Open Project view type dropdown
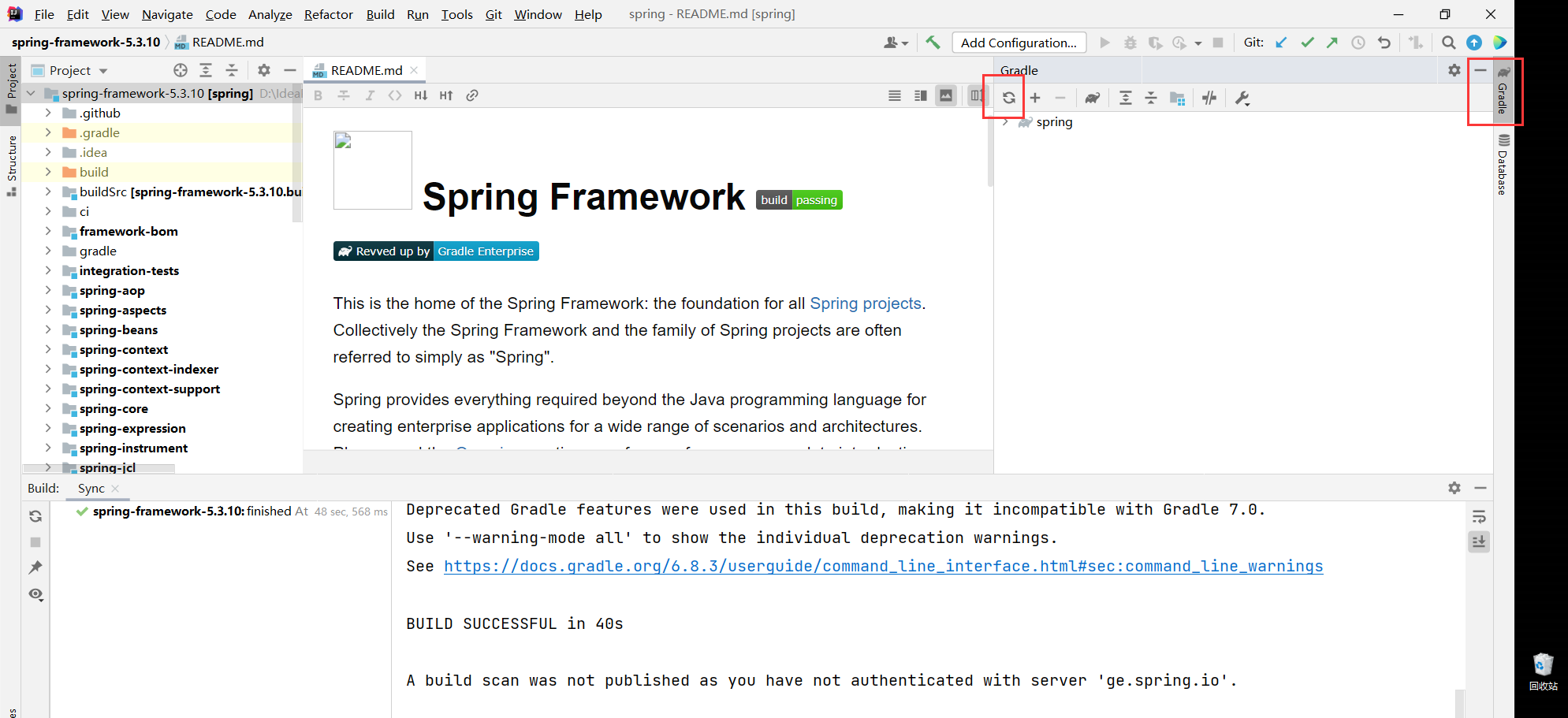Image resolution: width=1568 pixels, height=718 pixels. coord(103,71)
